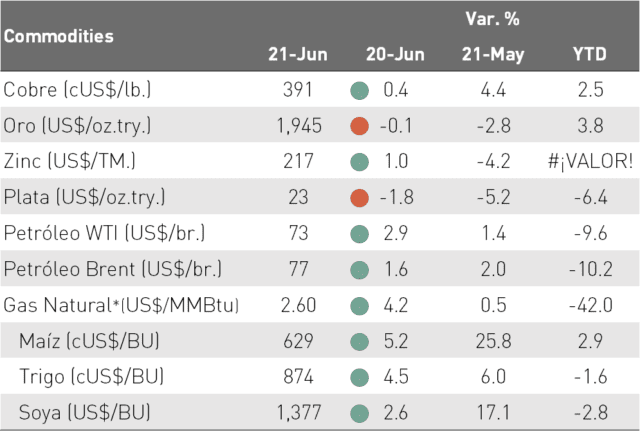Click Petróleo Brent green status dot
The width and height of the screenshot is (640, 431).
360,270
